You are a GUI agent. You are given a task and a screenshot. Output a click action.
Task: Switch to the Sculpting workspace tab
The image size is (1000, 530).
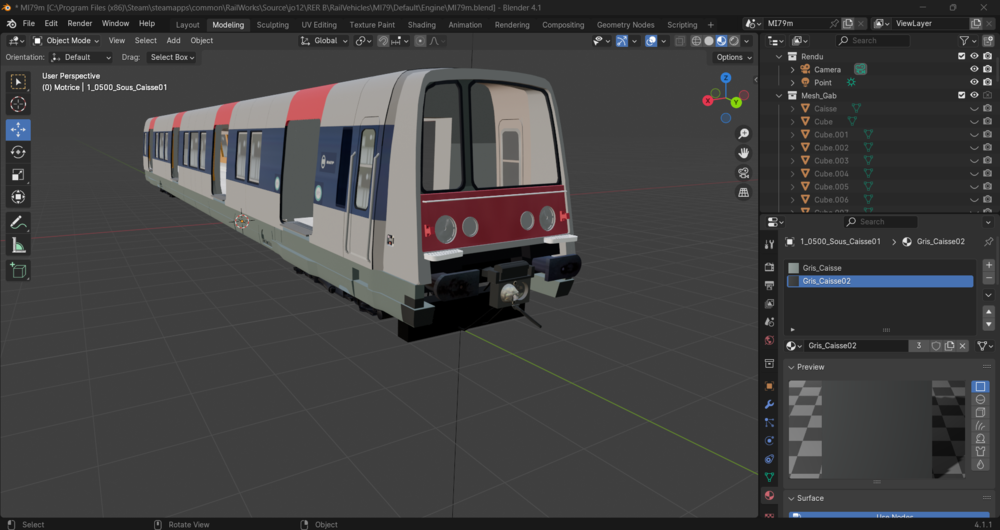272,25
